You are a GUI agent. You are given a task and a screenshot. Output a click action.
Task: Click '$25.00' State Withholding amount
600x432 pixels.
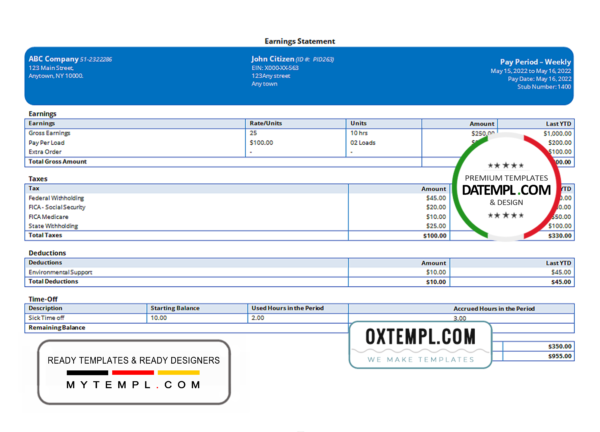[x=436, y=226]
